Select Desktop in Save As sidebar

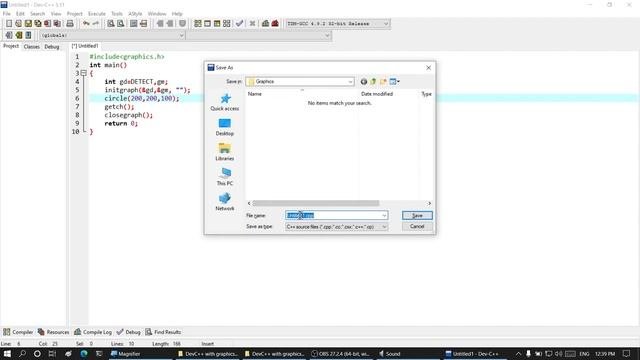pos(224,127)
